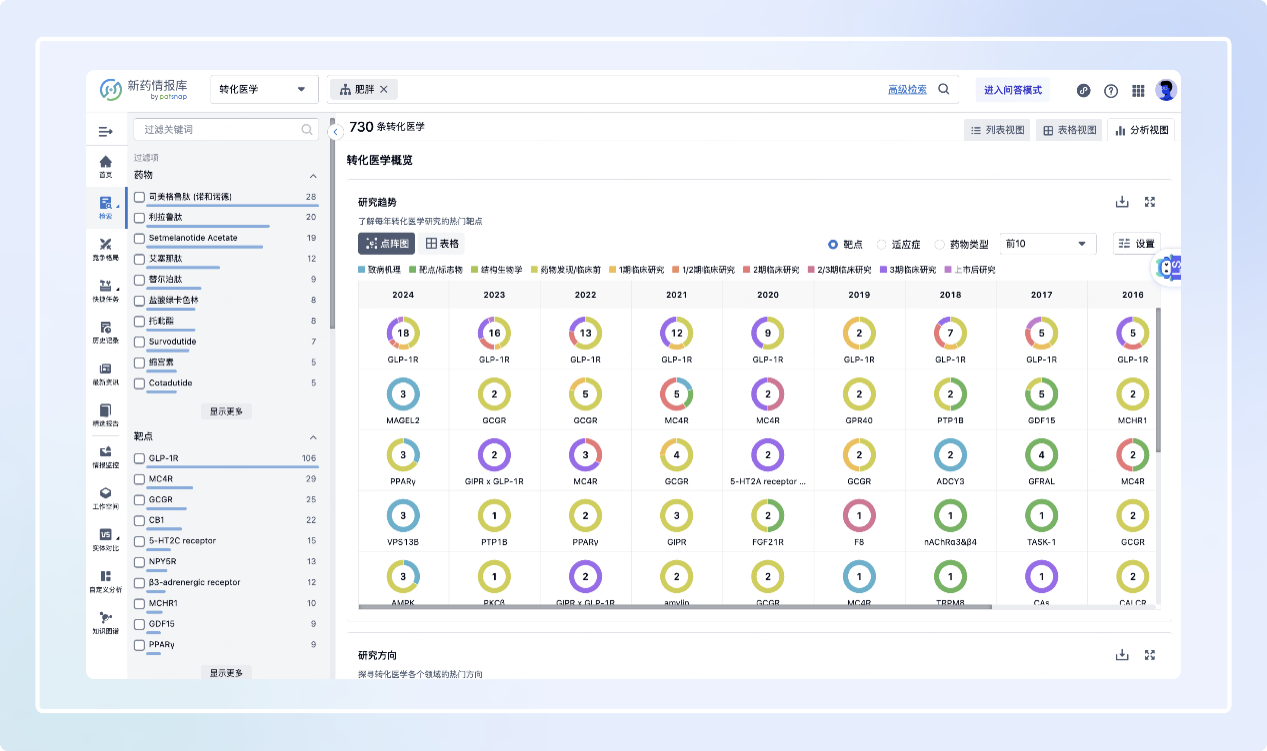This screenshot has width=1267, height=751.
Task: Toggle the sidebar menu expand icon
Action: tap(105, 131)
